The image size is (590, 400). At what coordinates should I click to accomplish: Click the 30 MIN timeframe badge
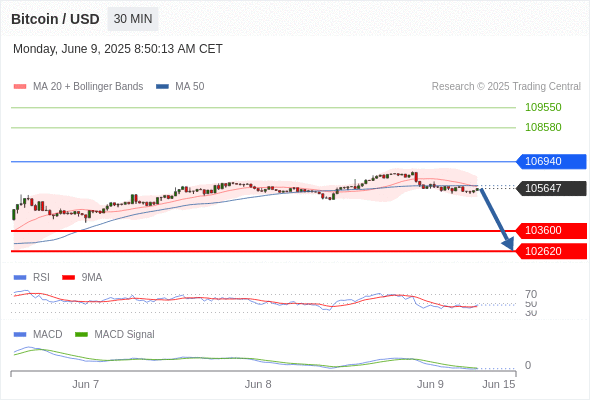pyautogui.click(x=133, y=19)
